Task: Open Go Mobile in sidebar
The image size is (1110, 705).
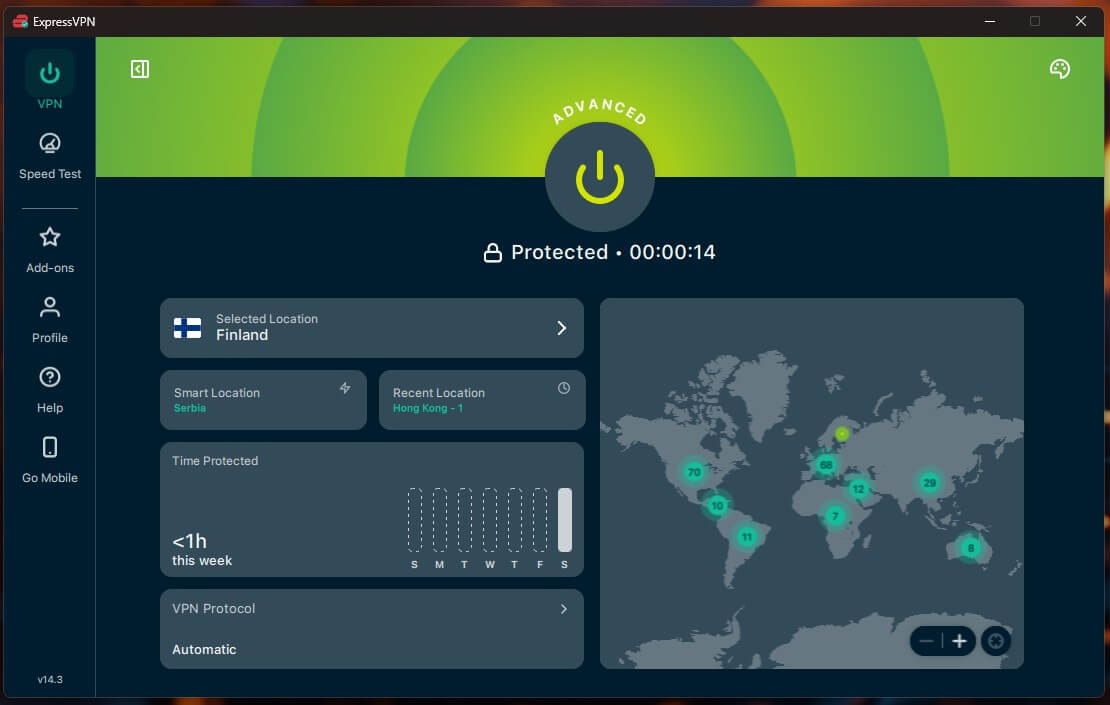Action: pos(50,461)
